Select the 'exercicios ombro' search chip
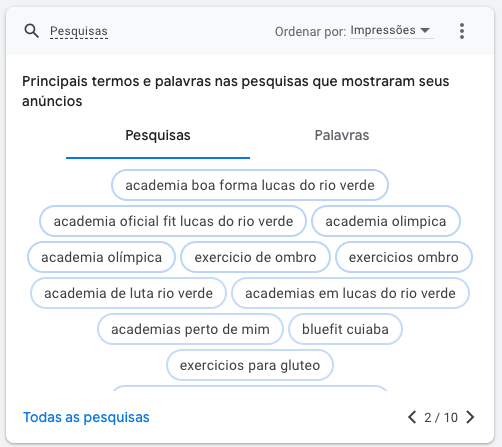 tap(404, 257)
